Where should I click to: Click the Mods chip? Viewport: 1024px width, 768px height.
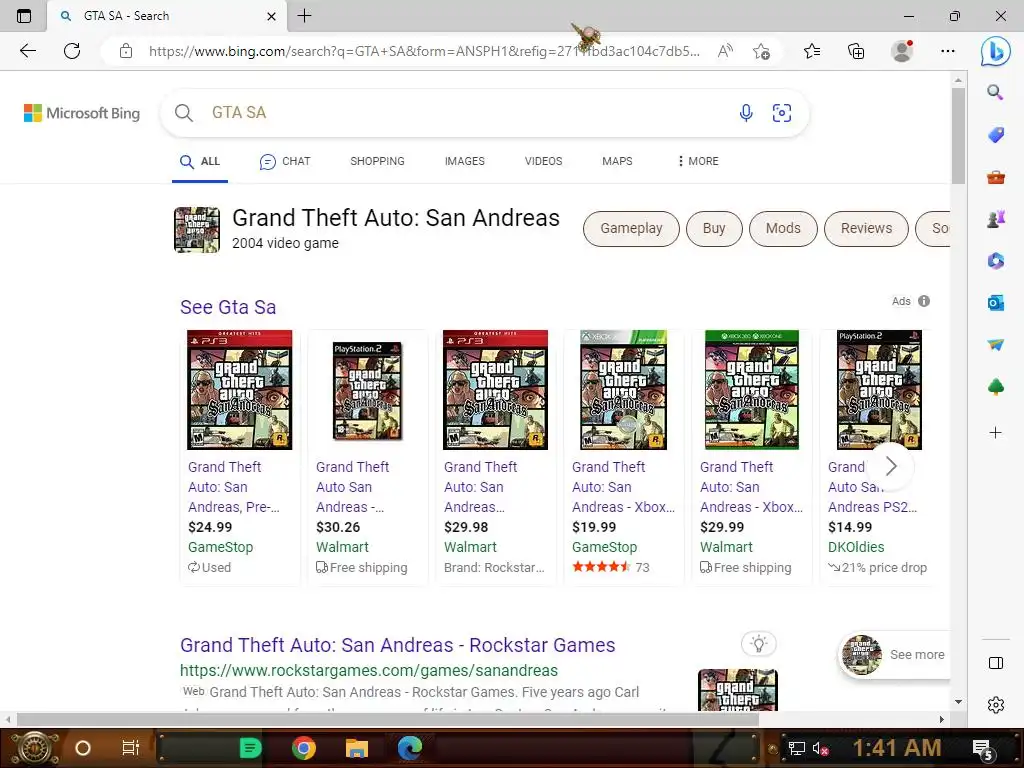(x=783, y=229)
